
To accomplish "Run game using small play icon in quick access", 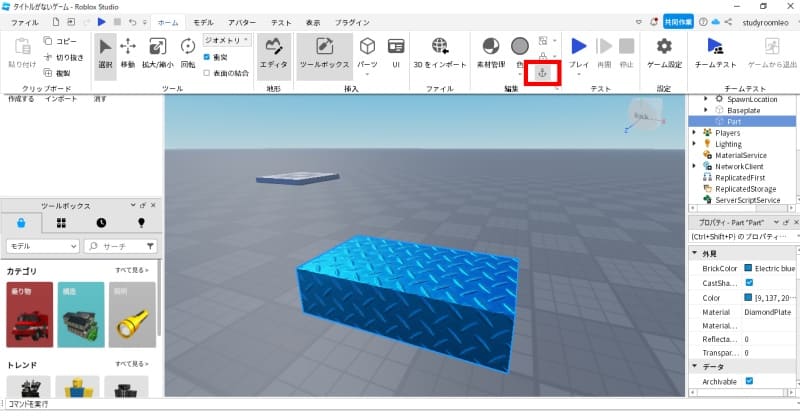I will [102, 22].
